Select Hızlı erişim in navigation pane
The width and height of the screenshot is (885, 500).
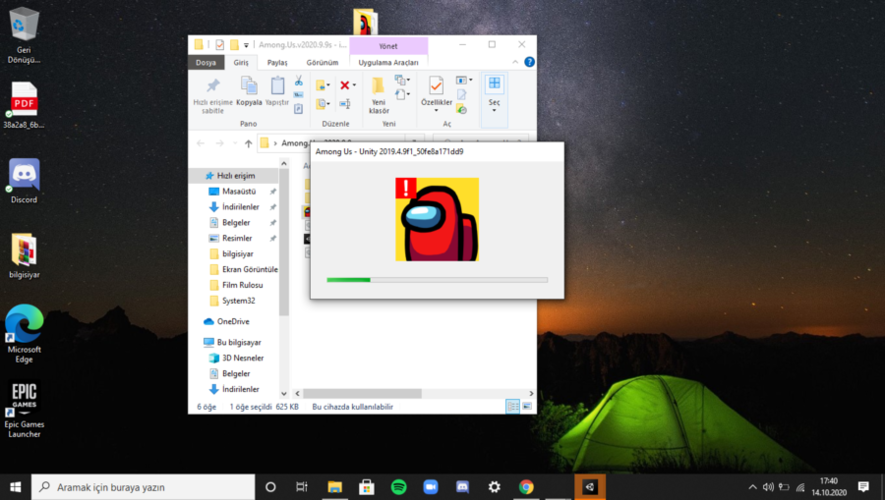pyautogui.click(x=234, y=176)
